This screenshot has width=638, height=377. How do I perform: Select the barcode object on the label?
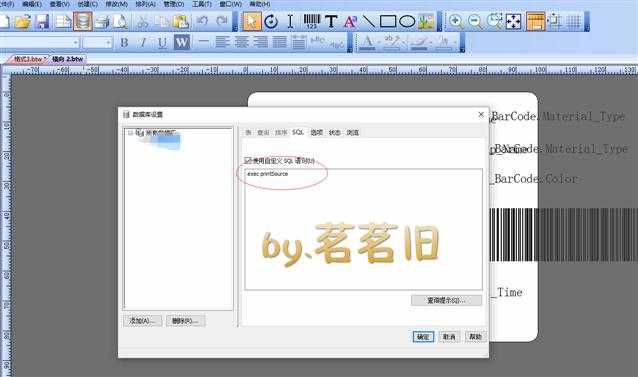[564, 235]
